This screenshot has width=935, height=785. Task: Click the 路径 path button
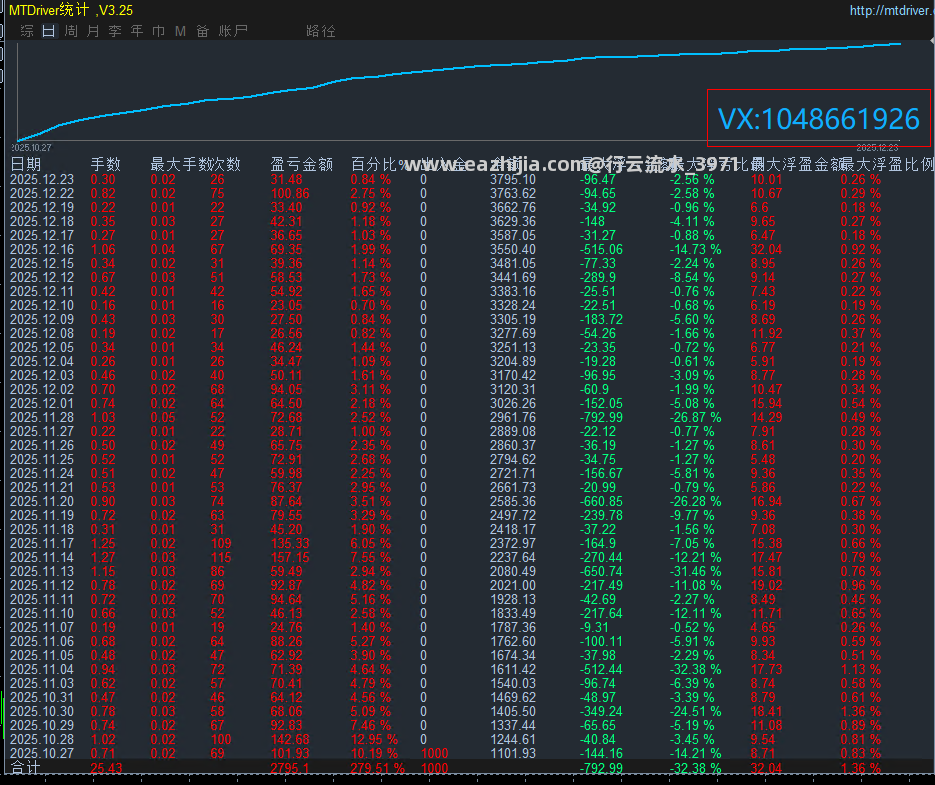[x=321, y=31]
